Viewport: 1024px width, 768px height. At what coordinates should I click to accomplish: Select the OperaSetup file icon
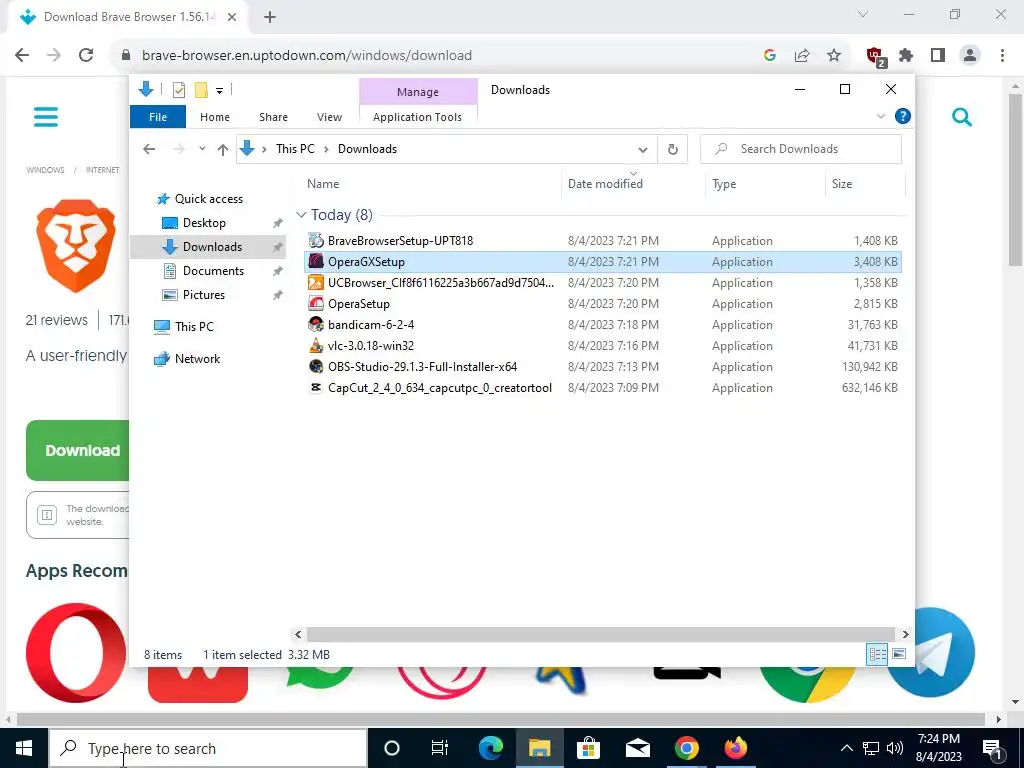pyautogui.click(x=316, y=303)
